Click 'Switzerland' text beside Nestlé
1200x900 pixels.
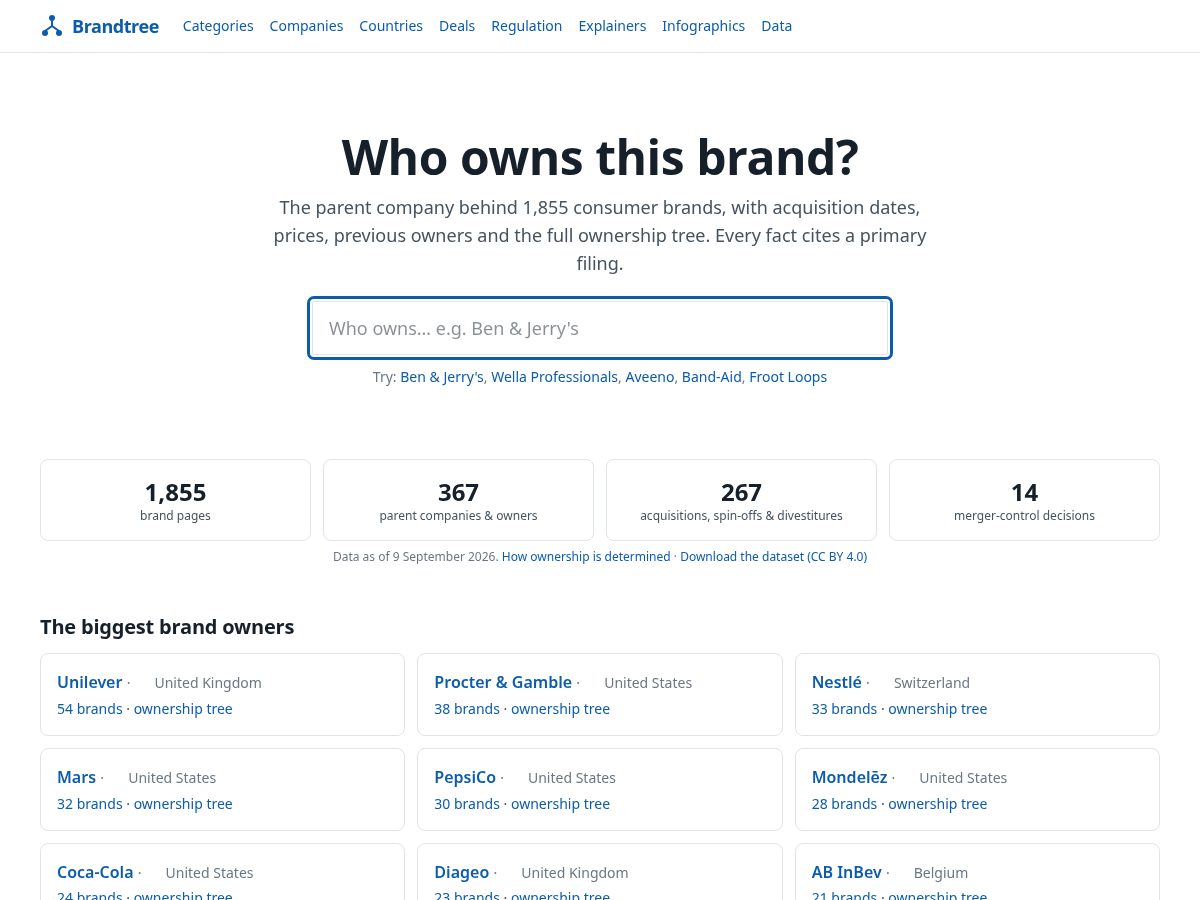(x=931, y=683)
